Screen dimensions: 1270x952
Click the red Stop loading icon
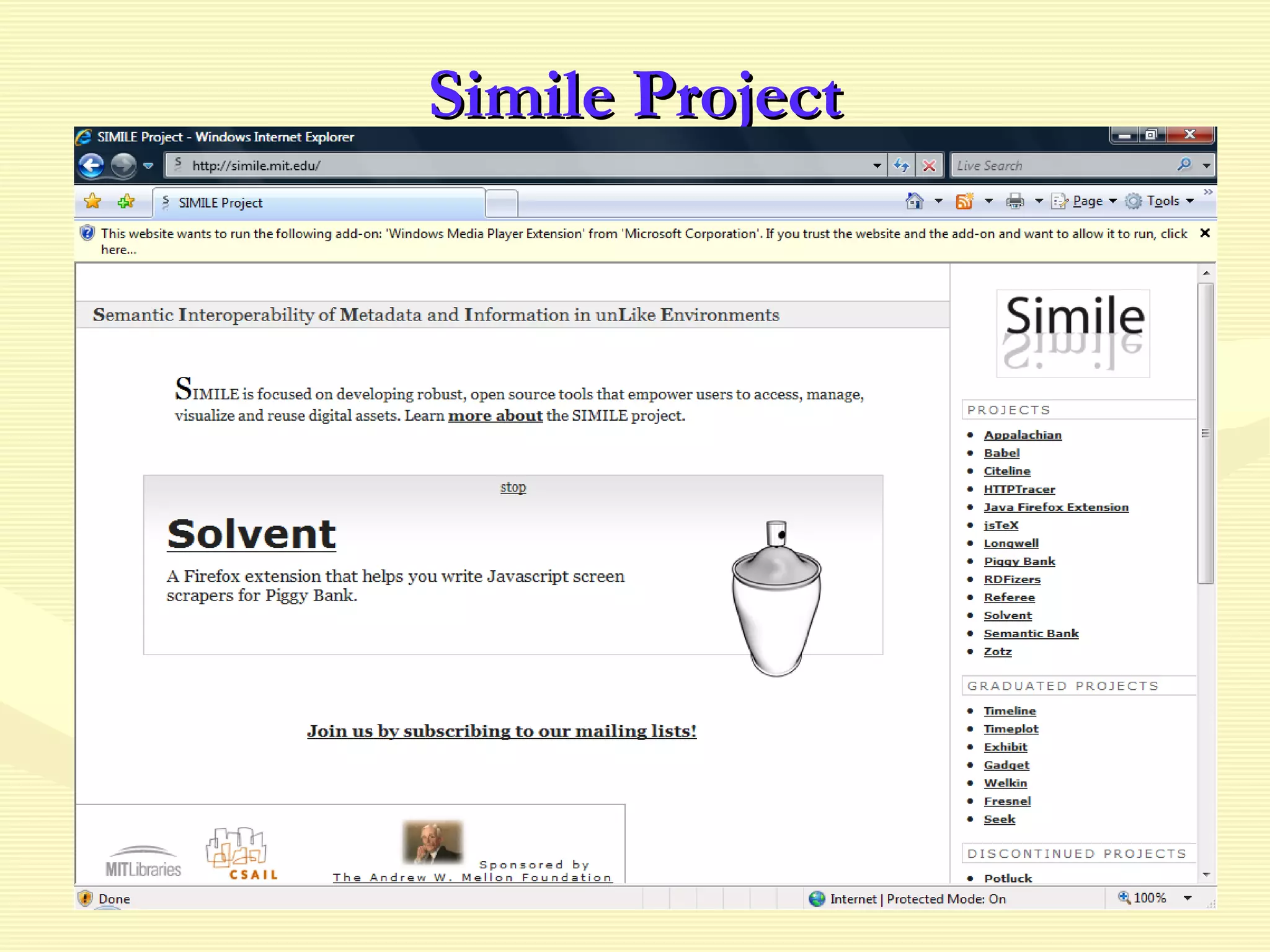tap(929, 165)
